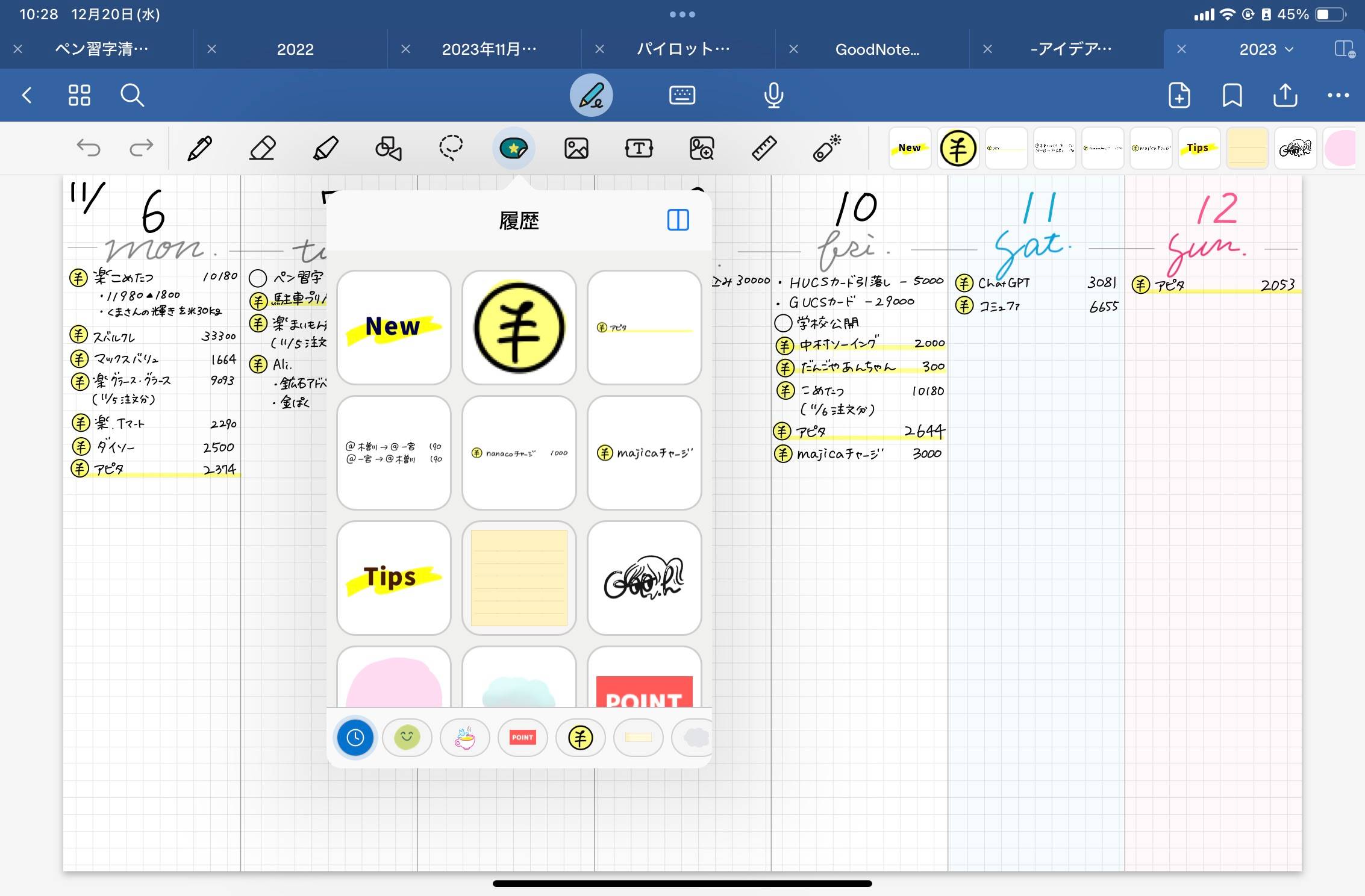The height and width of the screenshot is (896, 1365).
Task: Toggle pen input mode button
Action: pyautogui.click(x=591, y=95)
